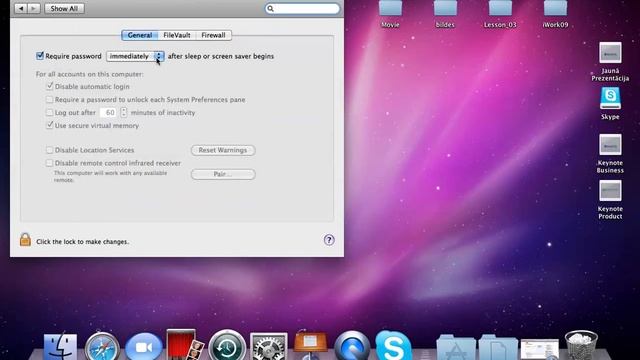640x360 pixels.
Task: Open Finder from the Dock
Action: point(60,347)
